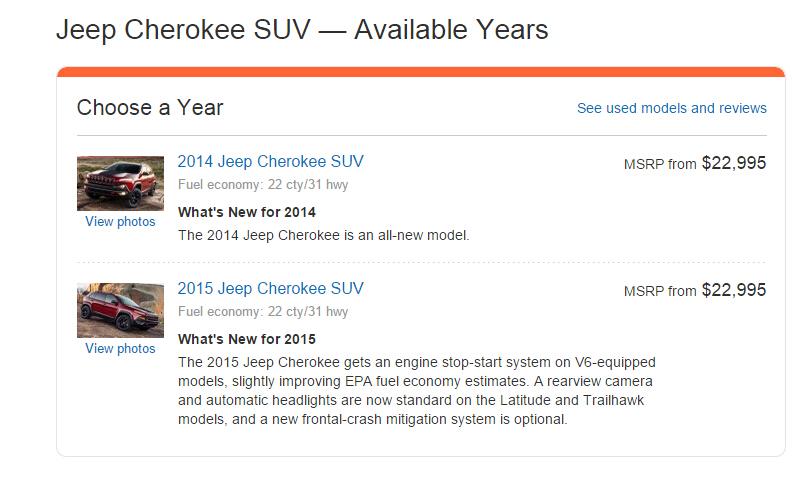The image size is (792, 494).
Task: Click the orange bar atop the card
Action: tap(420, 71)
